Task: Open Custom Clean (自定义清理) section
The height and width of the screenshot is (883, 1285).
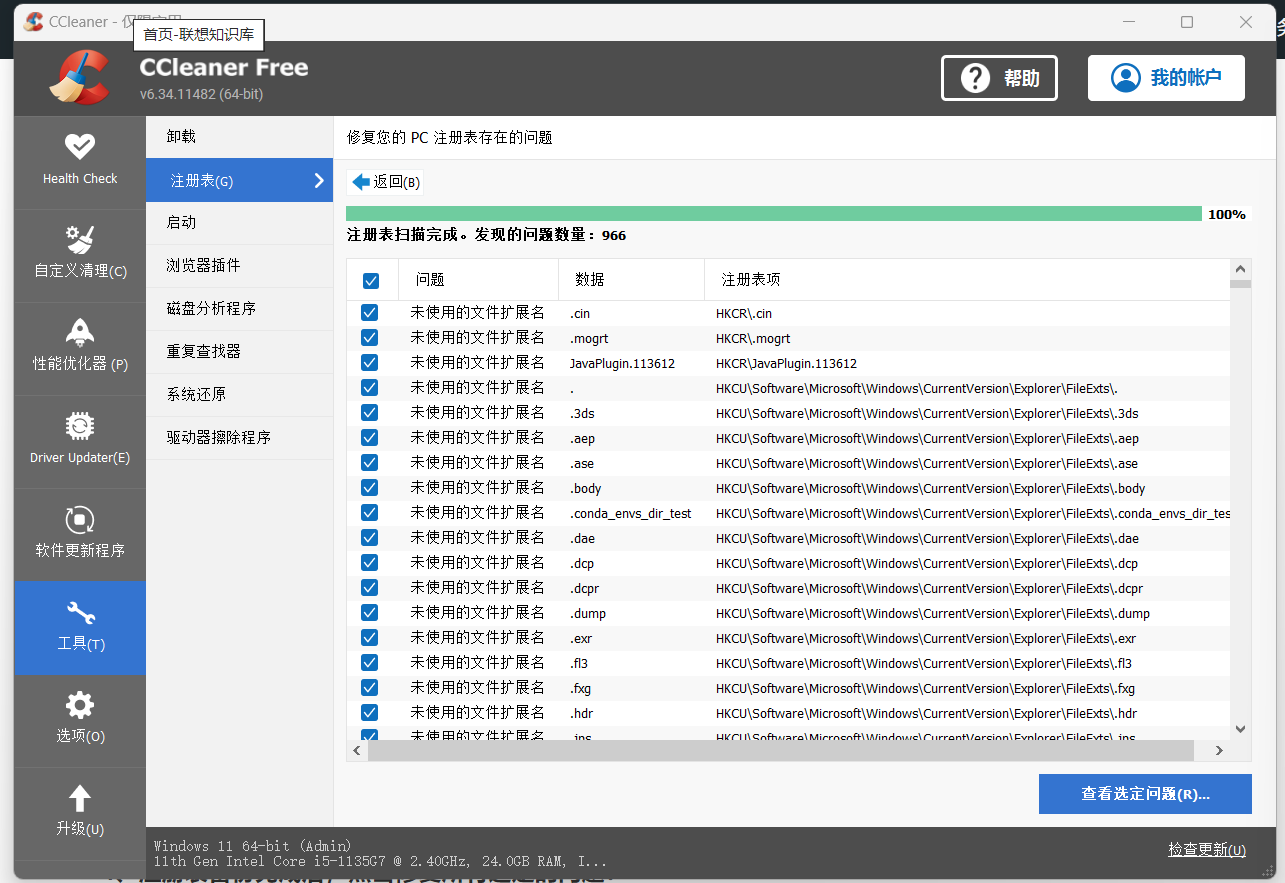Action: tap(80, 255)
